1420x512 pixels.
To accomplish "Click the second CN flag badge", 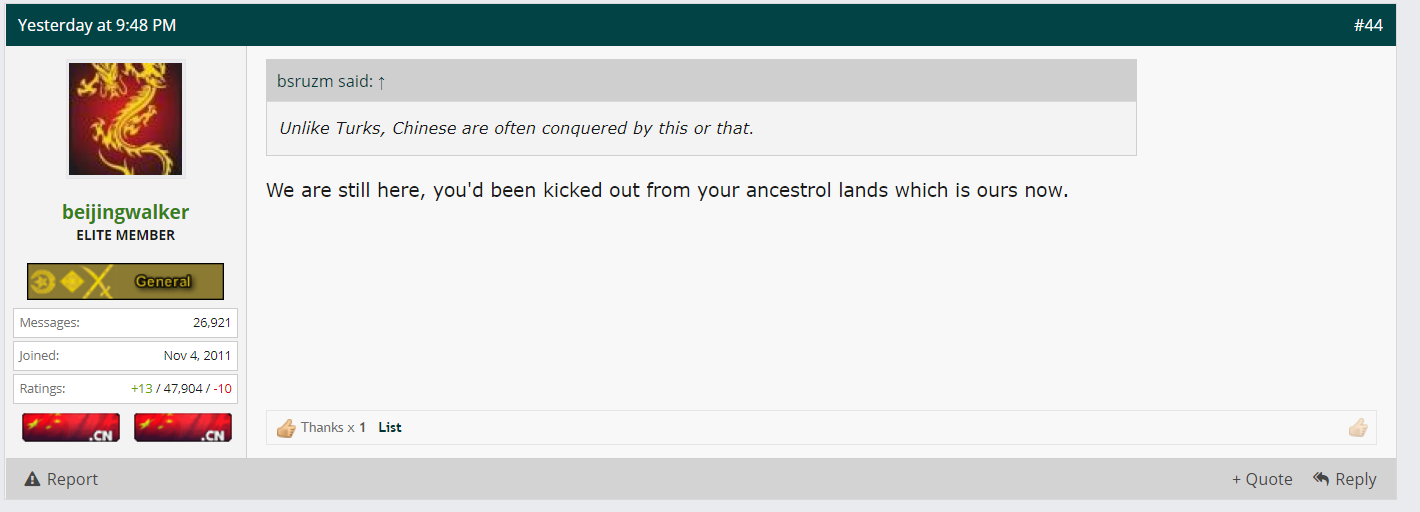I will 183,427.
